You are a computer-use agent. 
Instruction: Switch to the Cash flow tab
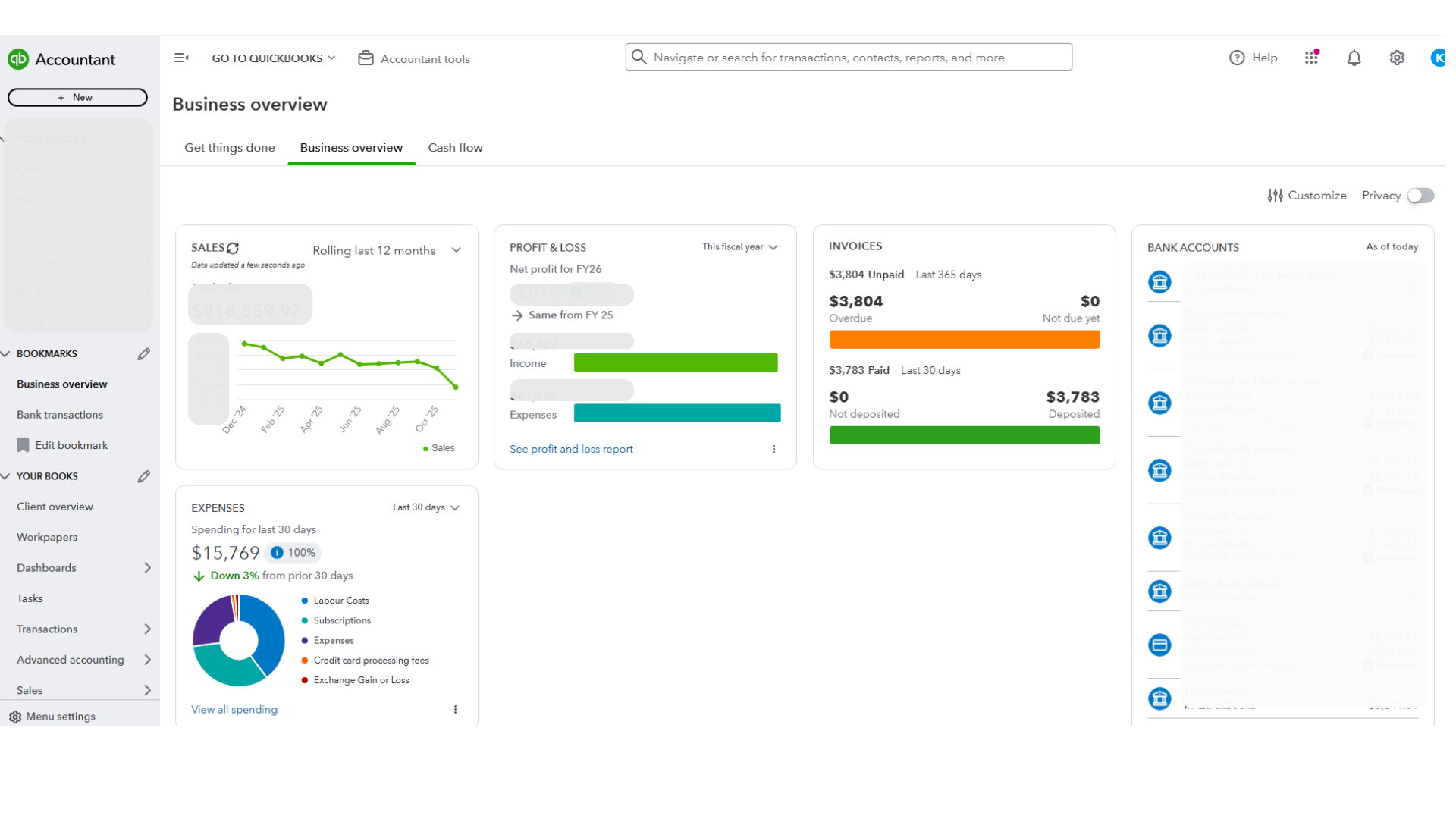point(455,148)
